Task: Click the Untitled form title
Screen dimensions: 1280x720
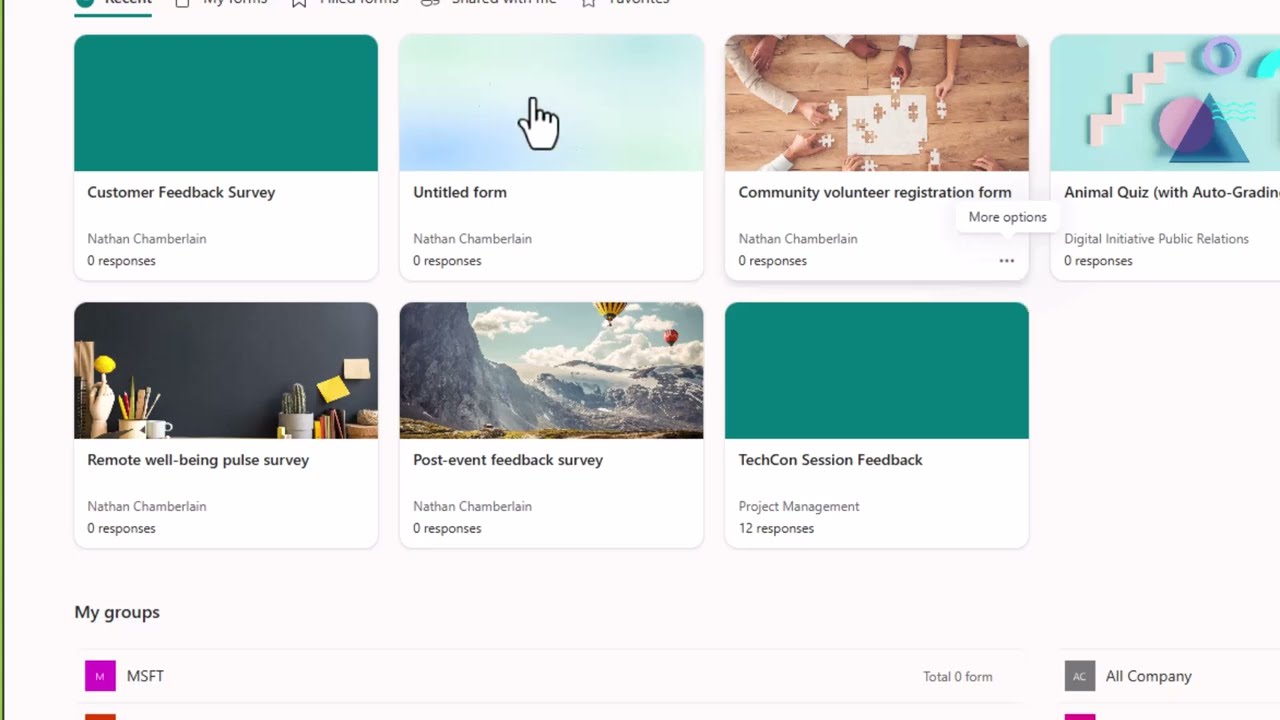Action: pyautogui.click(x=460, y=192)
